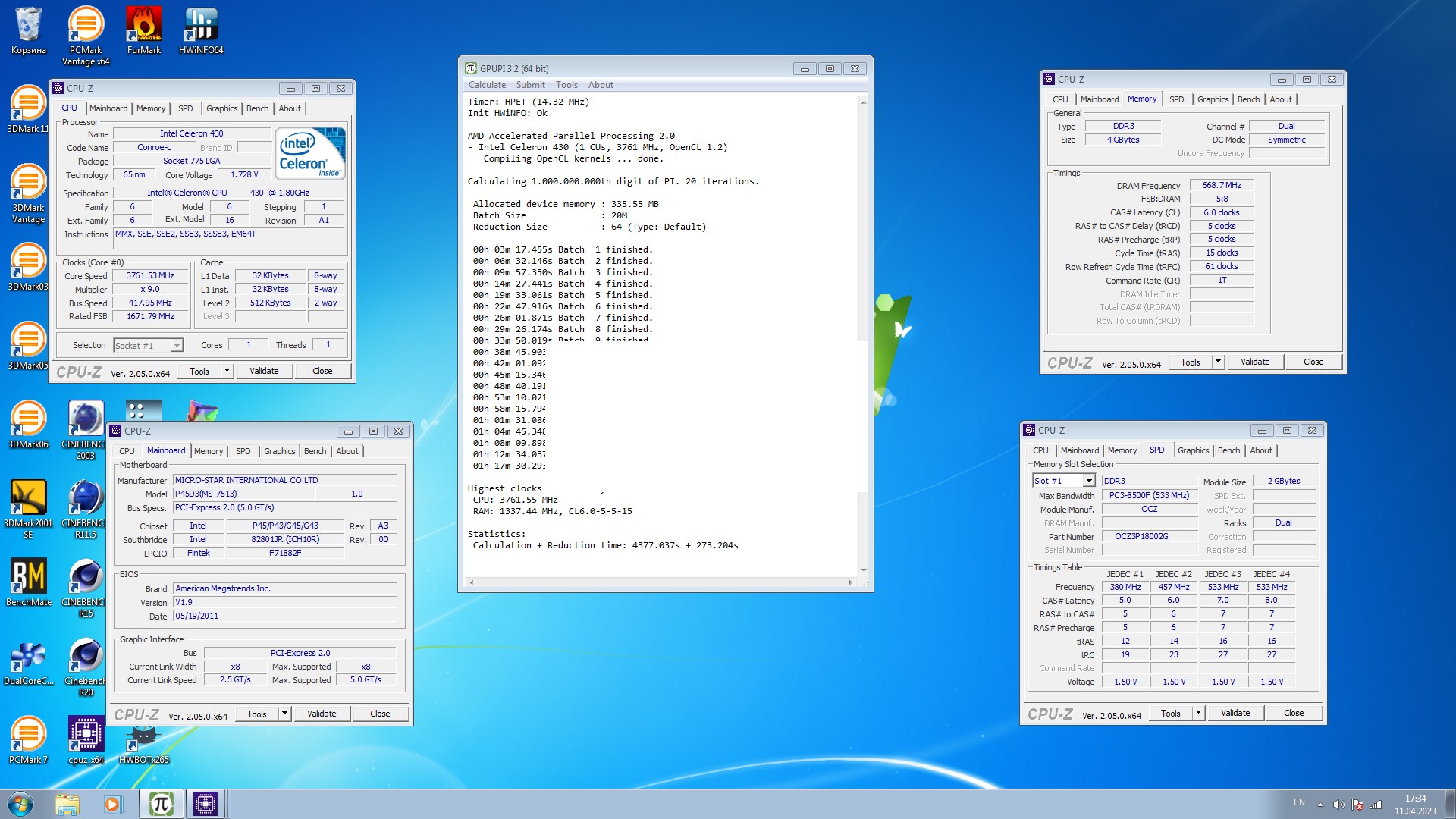Open Windows Explorer from taskbar
Viewport: 1456px width, 819px height.
[x=67, y=804]
